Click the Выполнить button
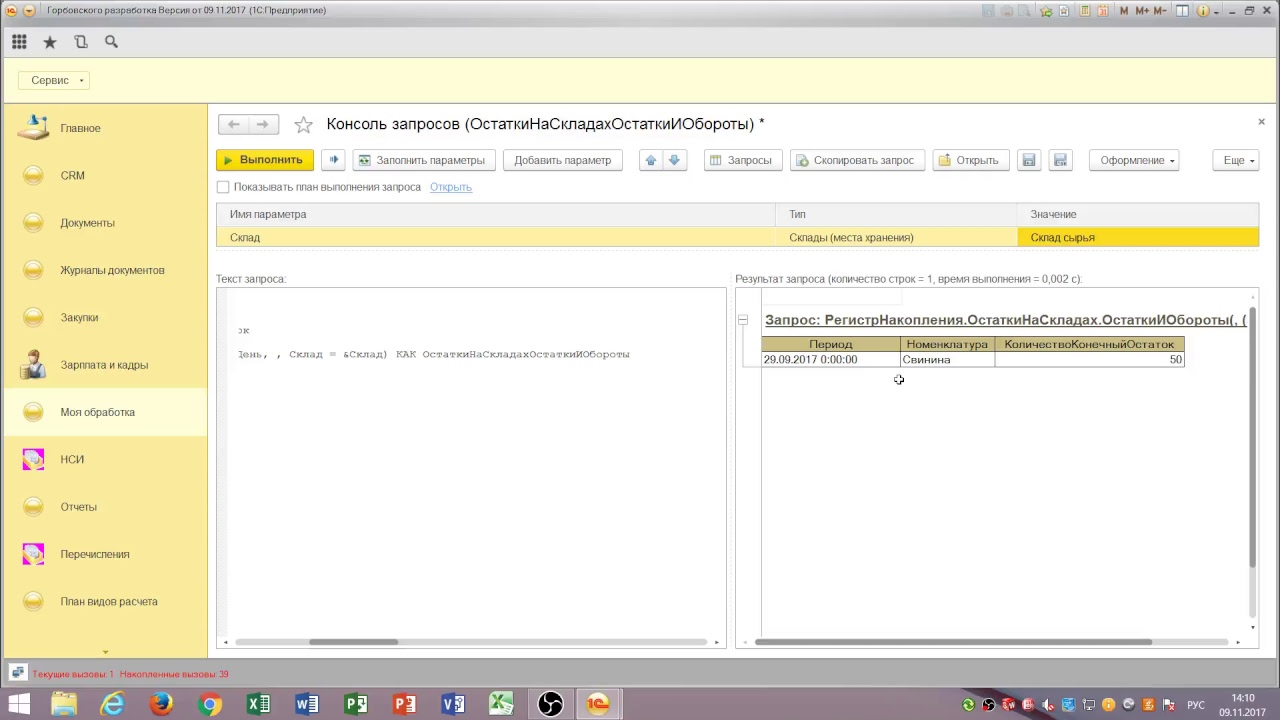The height and width of the screenshot is (720, 1280). (265, 160)
